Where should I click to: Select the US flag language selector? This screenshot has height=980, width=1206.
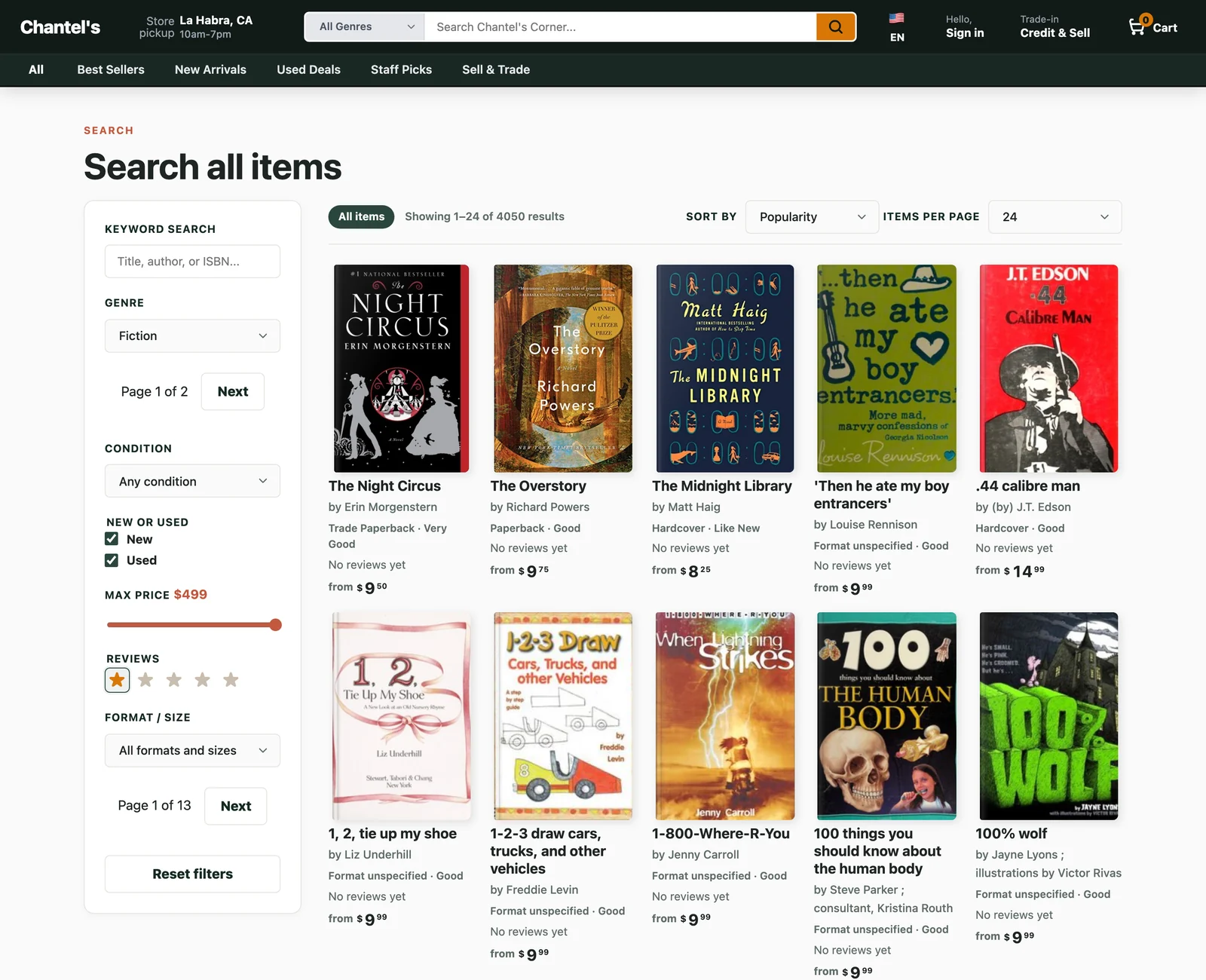pyautogui.click(x=897, y=27)
